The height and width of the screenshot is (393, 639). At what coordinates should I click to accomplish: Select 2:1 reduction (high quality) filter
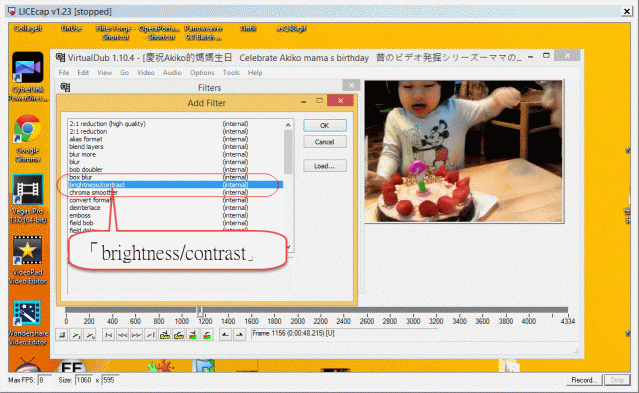[x=176, y=124]
